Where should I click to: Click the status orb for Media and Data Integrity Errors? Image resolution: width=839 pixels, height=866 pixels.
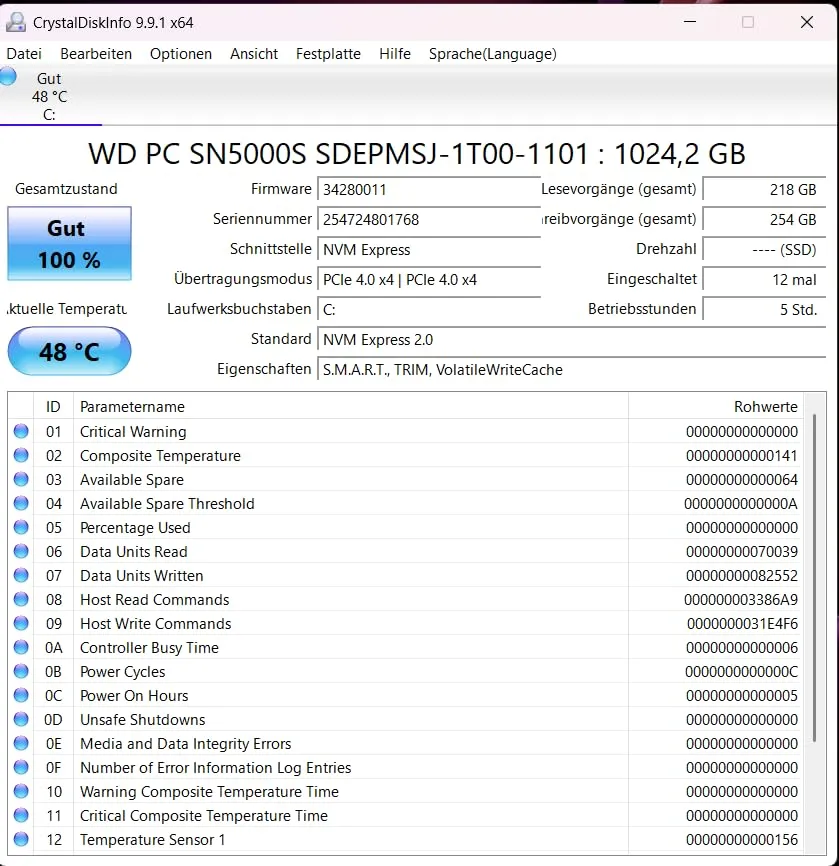tap(21, 743)
